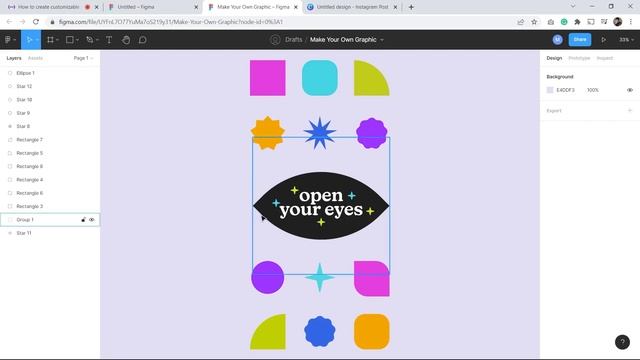
Task: Click the blue Share button
Action: [580, 40]
